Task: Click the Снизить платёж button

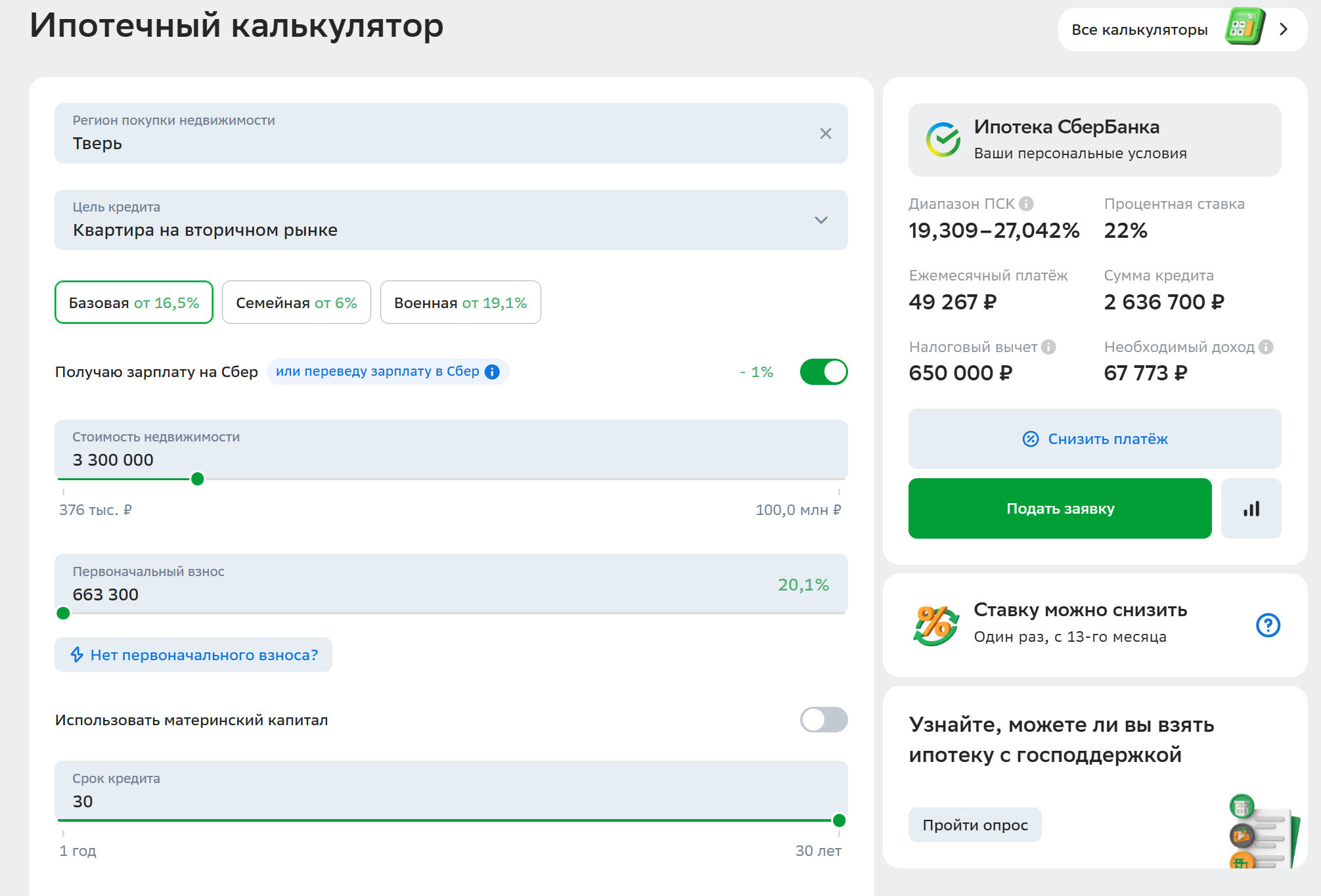Action: (x=1094, y=439)
